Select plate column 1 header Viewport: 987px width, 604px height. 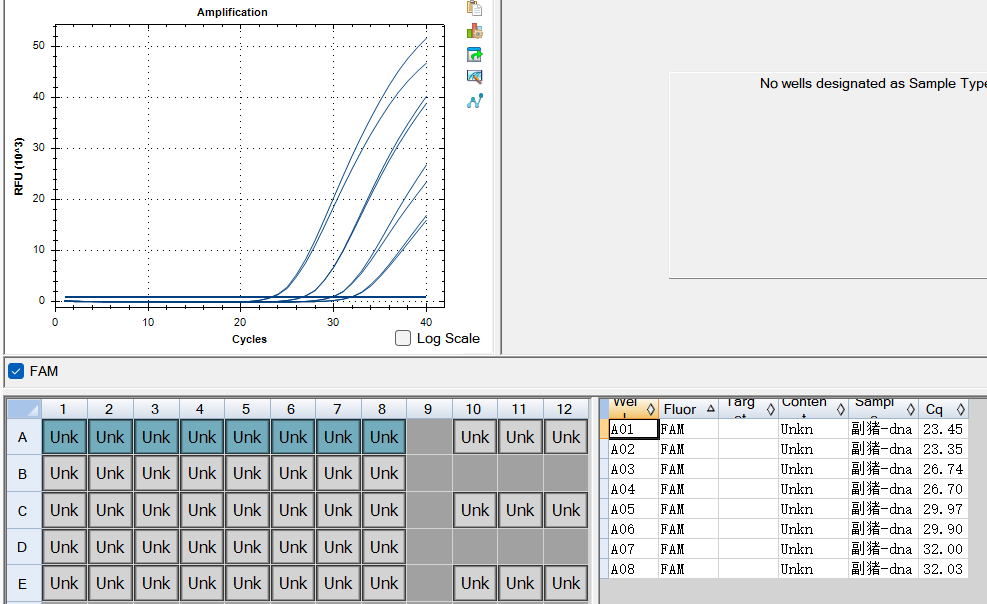click(x=64, y=409)
